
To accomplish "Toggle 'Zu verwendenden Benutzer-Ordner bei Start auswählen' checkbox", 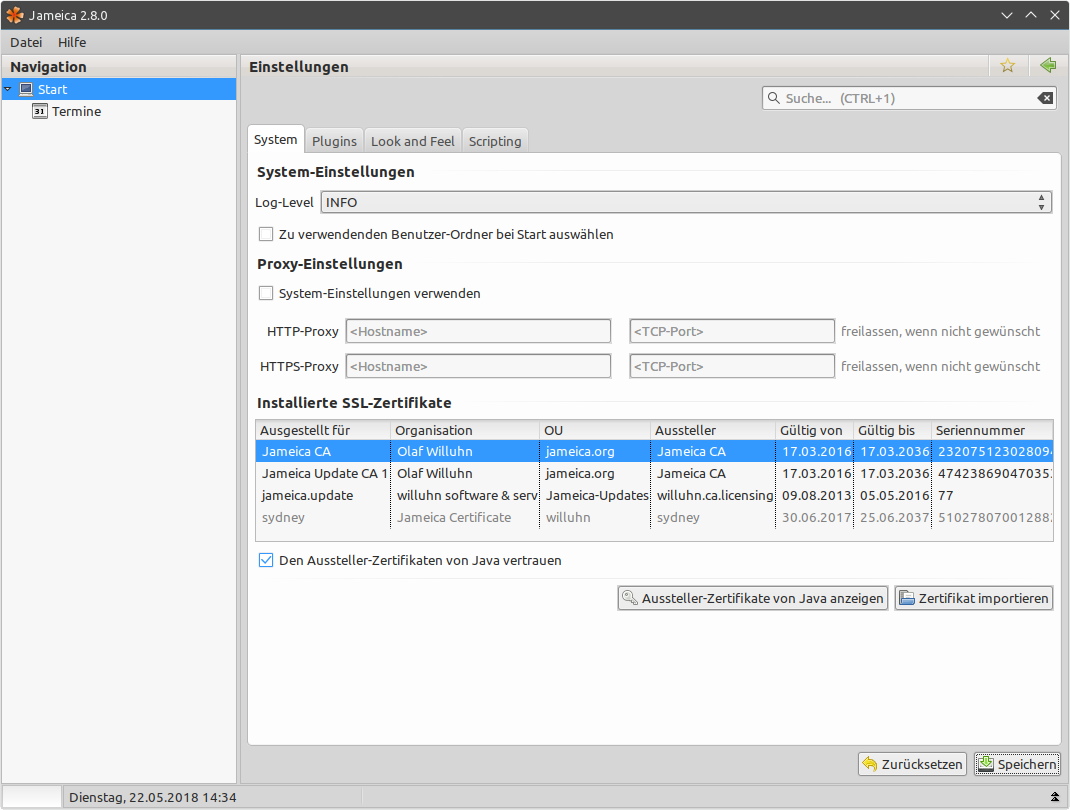I will click(x=266, y=234).
